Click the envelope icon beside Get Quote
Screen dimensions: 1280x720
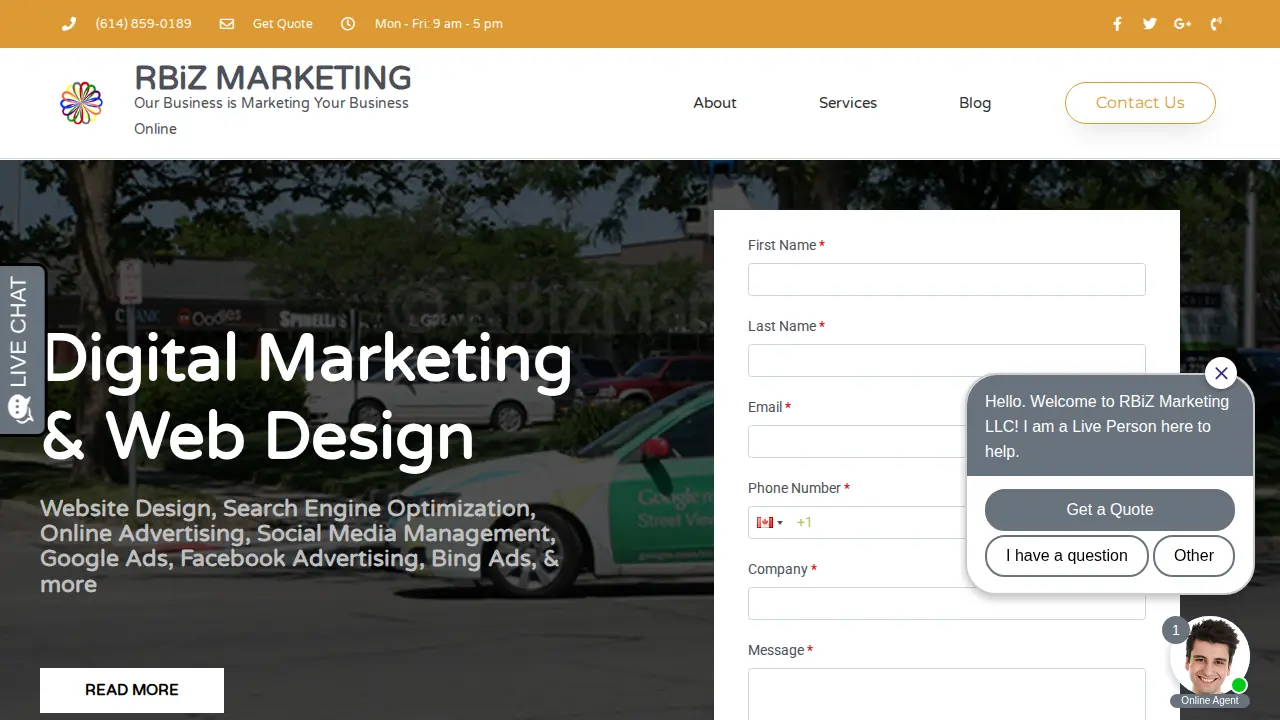[227, 24]
